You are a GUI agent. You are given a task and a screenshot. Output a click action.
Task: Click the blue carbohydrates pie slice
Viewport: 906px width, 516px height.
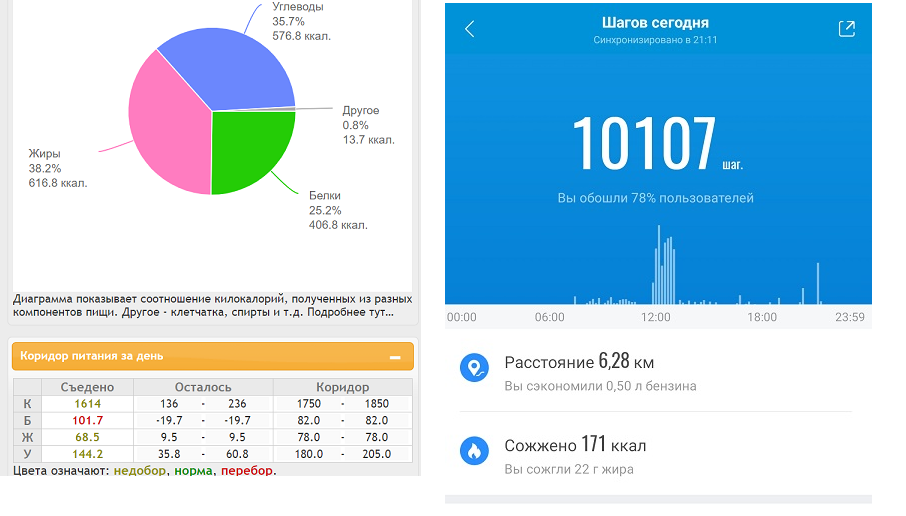click(231, 69)
